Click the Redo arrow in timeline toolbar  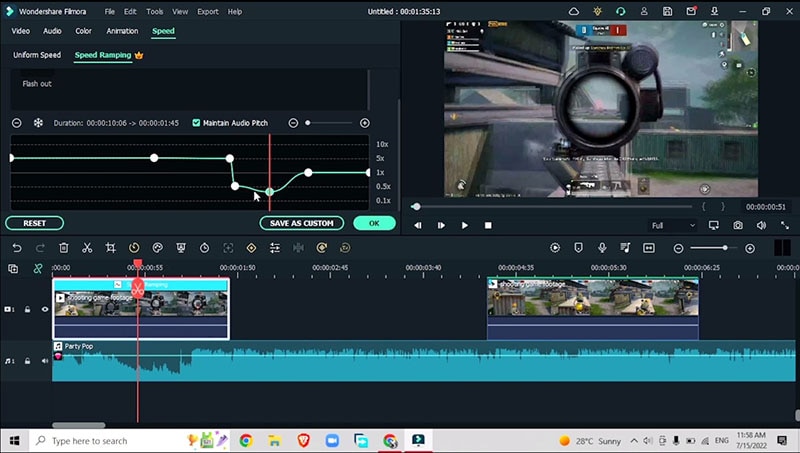40,248
